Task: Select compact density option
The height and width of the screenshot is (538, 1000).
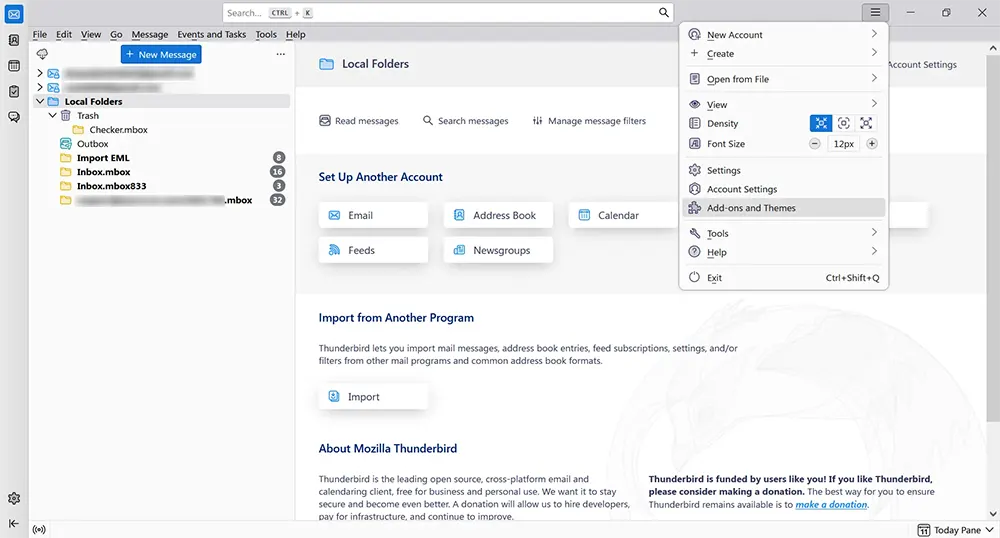Action: [821, 123]
